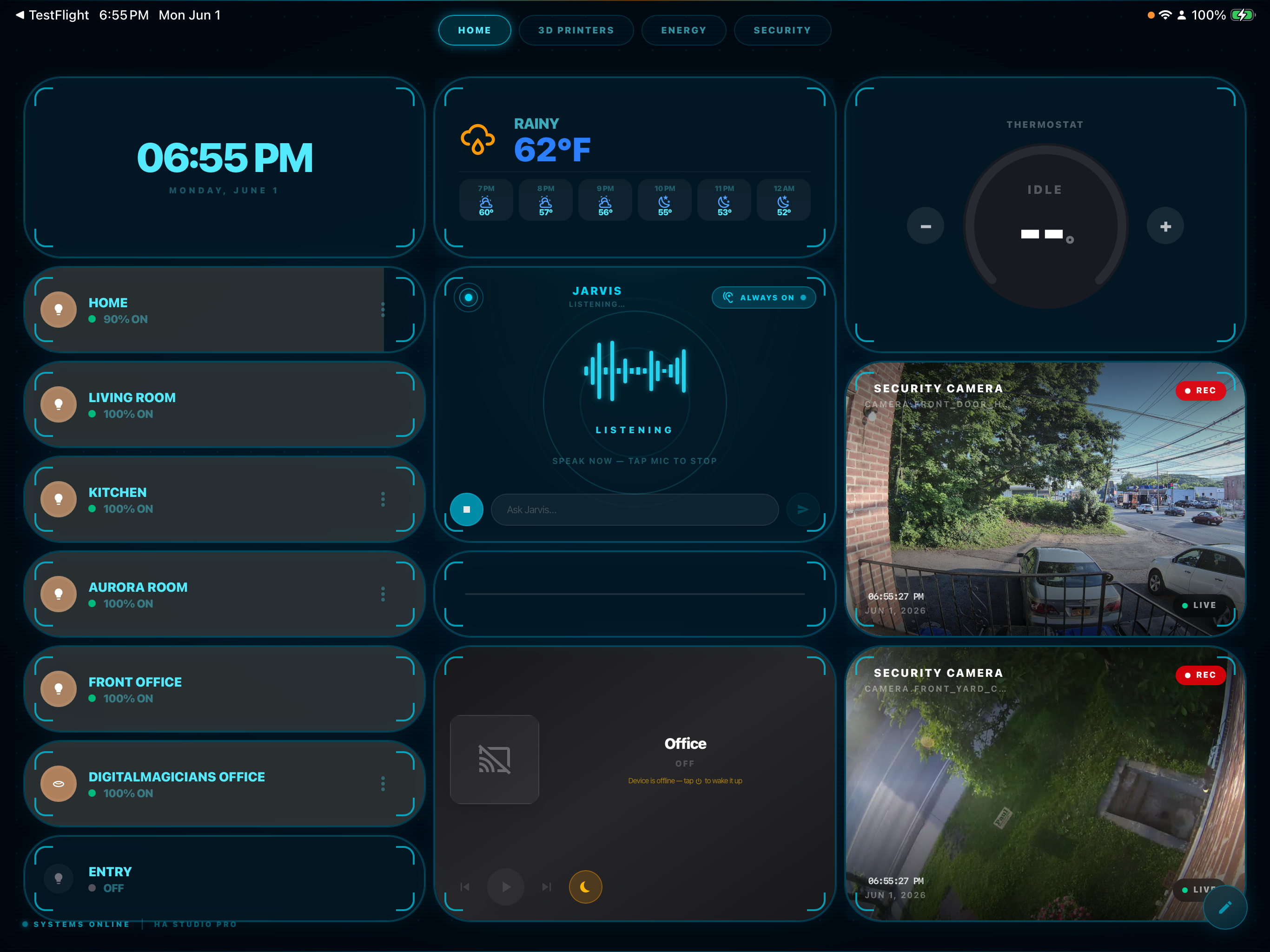This screenshot has height=952, width=1270.
Task: Tap the moon sleep button on Office player
Action: [585, 887]
